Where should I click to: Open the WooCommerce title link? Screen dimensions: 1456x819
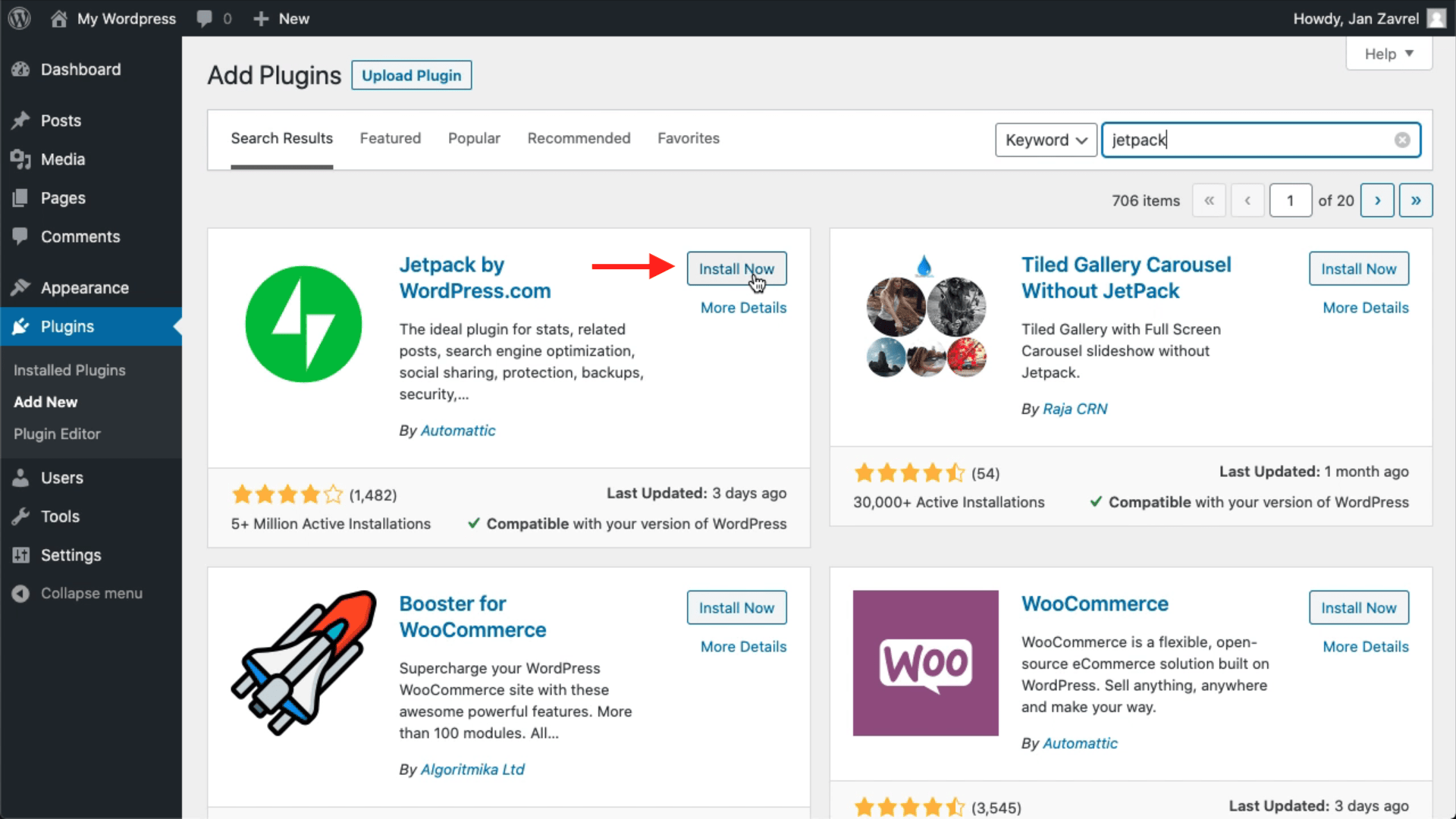coord(1095,604)
